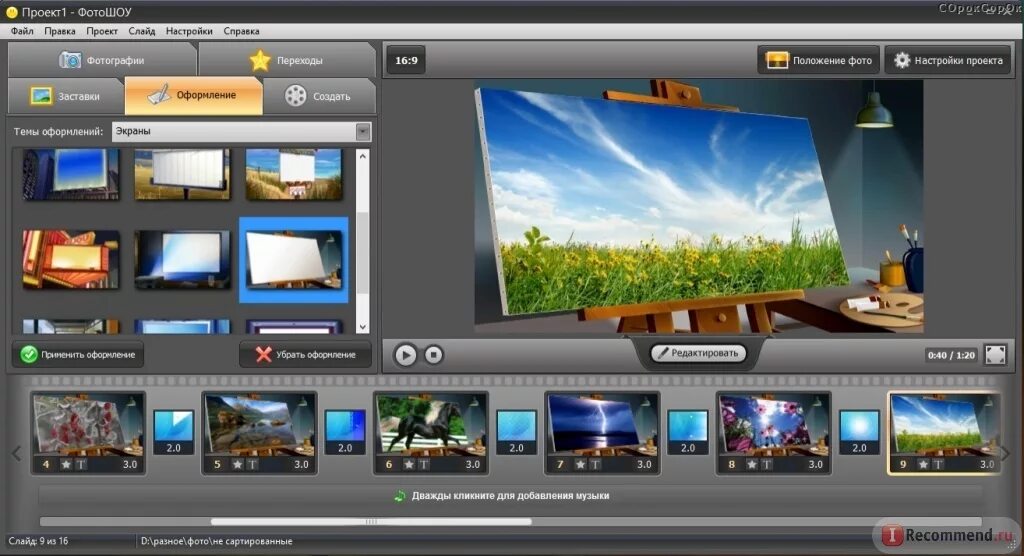Select the blue billboard screen theme thumbnail
The height and width of the screenshot is (556, 1024).
[x=71, y=174]
